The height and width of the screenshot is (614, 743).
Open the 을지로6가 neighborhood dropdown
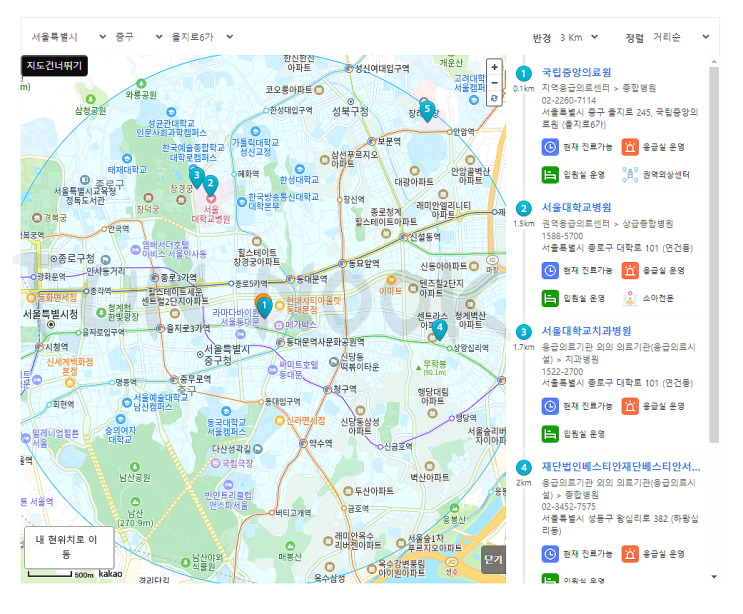[202, 37]
